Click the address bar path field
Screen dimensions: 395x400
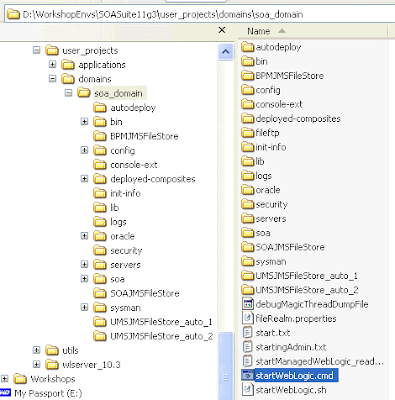[x=200, y=14]
